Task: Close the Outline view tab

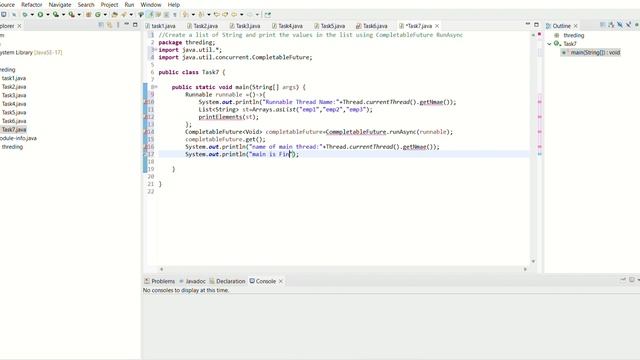Action: [x=576, y=26]
